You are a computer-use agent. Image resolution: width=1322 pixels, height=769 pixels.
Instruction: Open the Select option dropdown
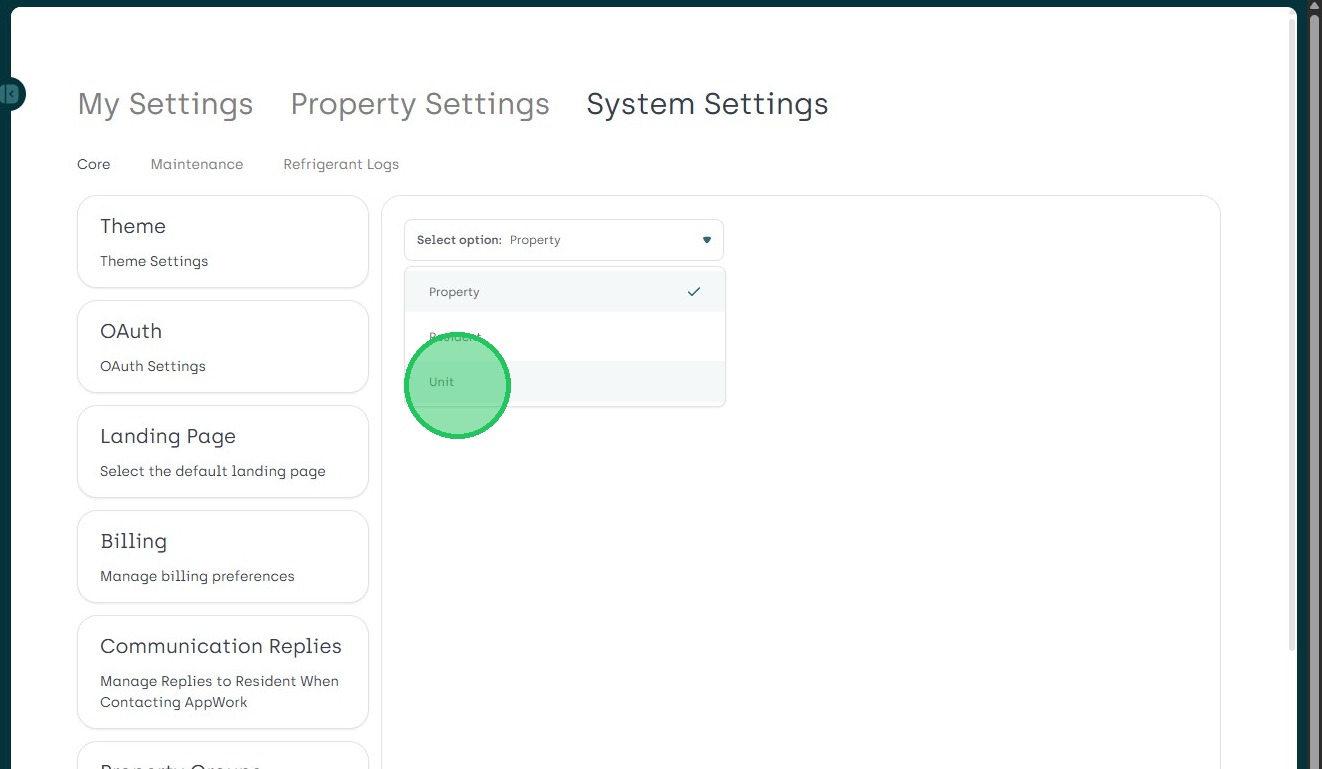pos(563,240)
